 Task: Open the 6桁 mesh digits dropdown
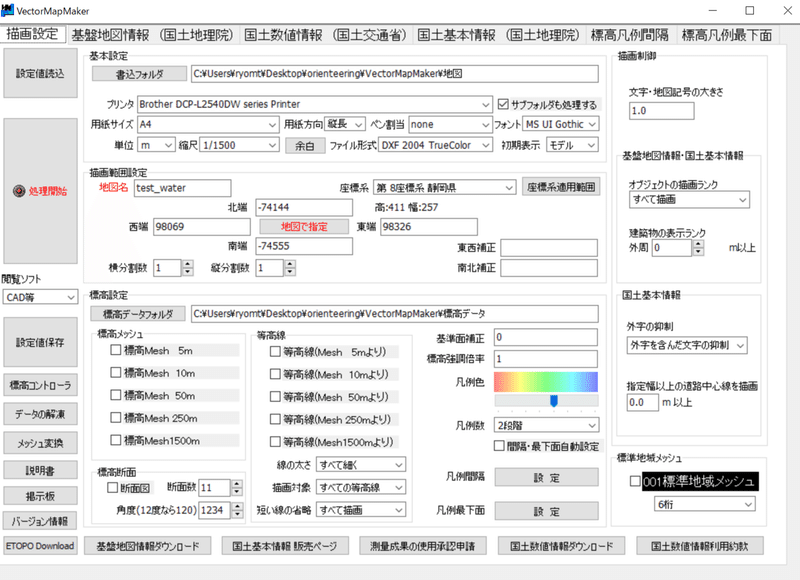705,504
